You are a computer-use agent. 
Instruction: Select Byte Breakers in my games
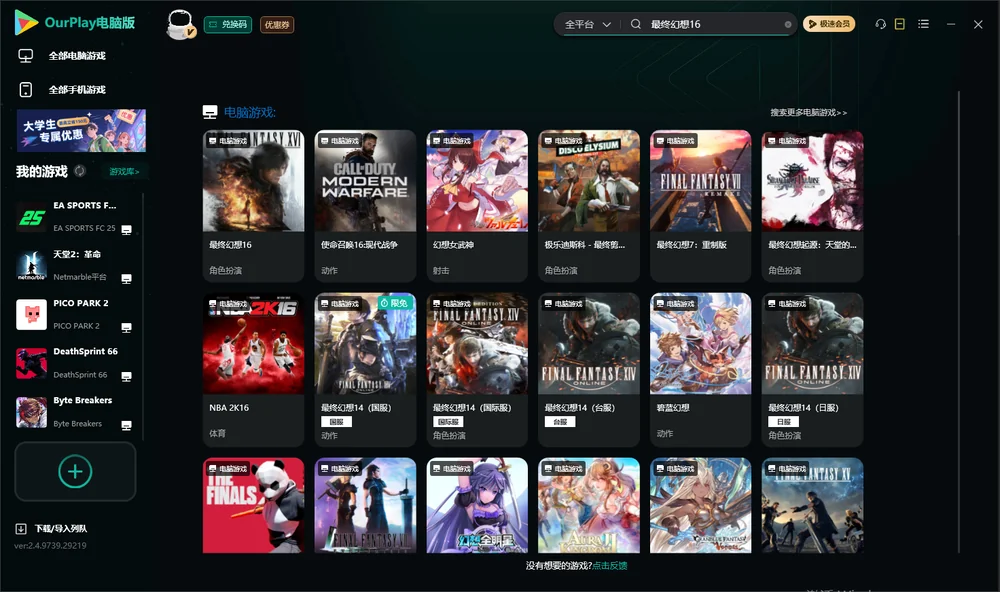click(75, 412)
